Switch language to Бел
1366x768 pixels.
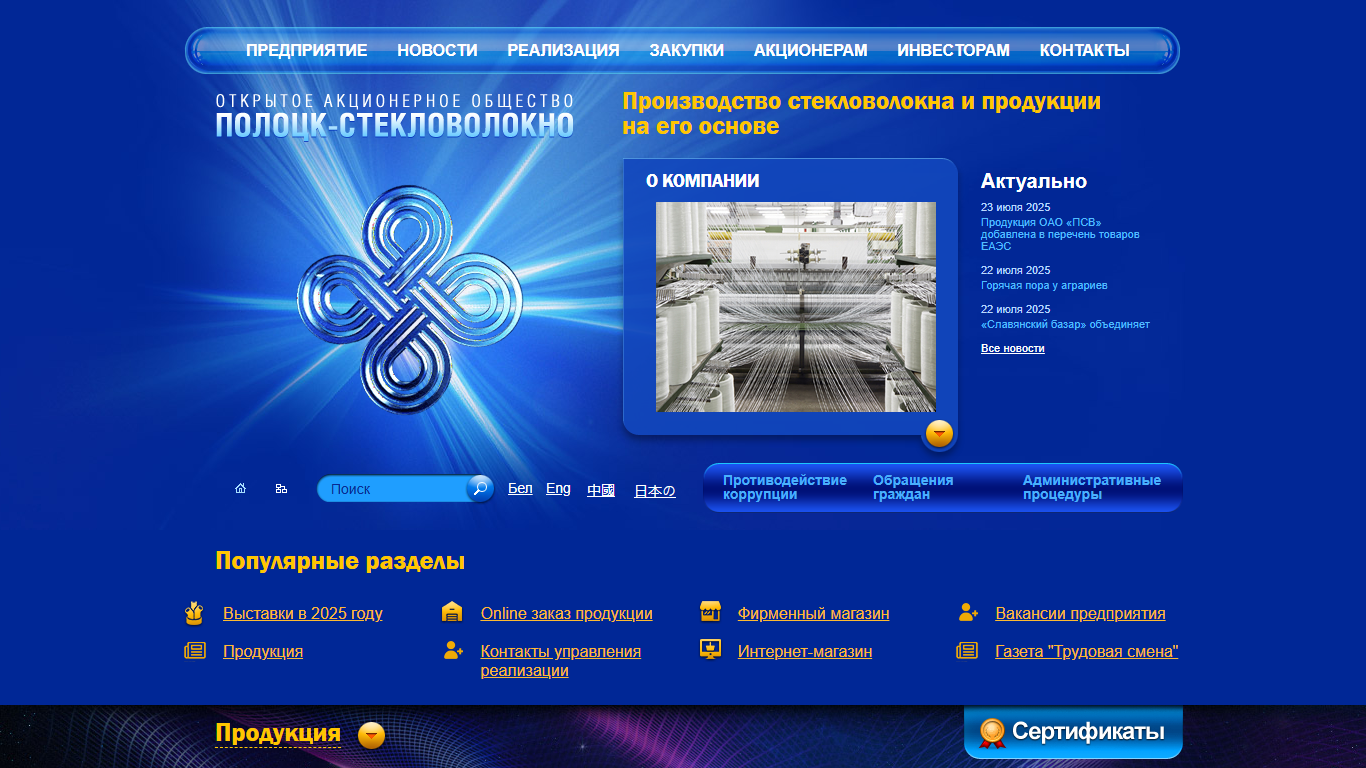pos(520,488)
